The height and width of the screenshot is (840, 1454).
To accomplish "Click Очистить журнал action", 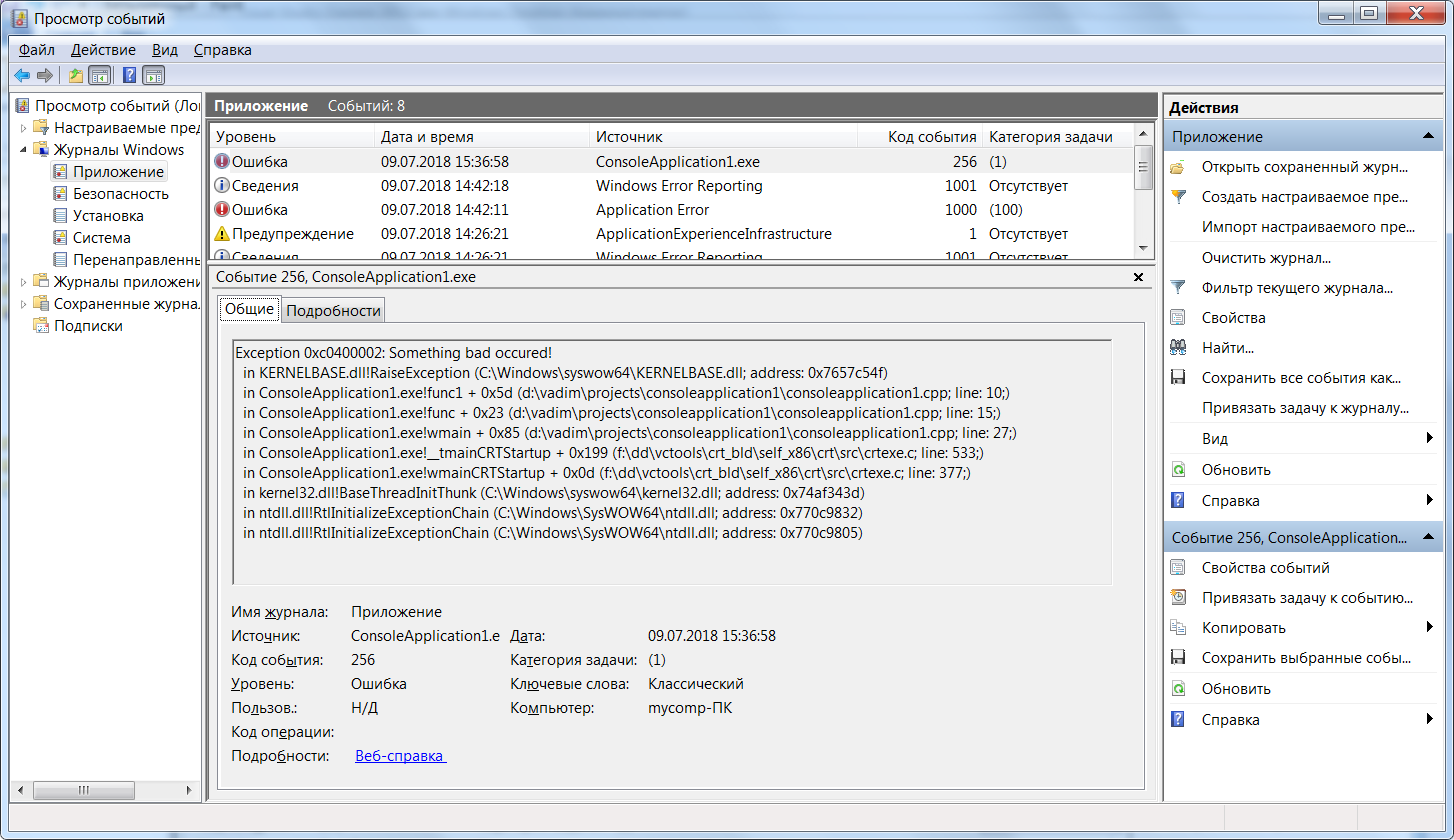I will click(1266, 258).
